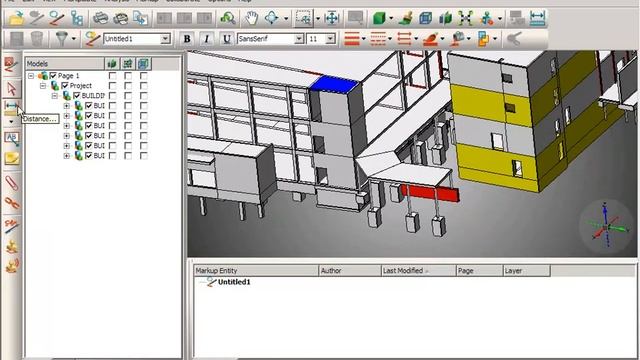Viewport: 640px width, 360px height.
Task: Click the chain hyperlink tool
Action: (11, 203)
